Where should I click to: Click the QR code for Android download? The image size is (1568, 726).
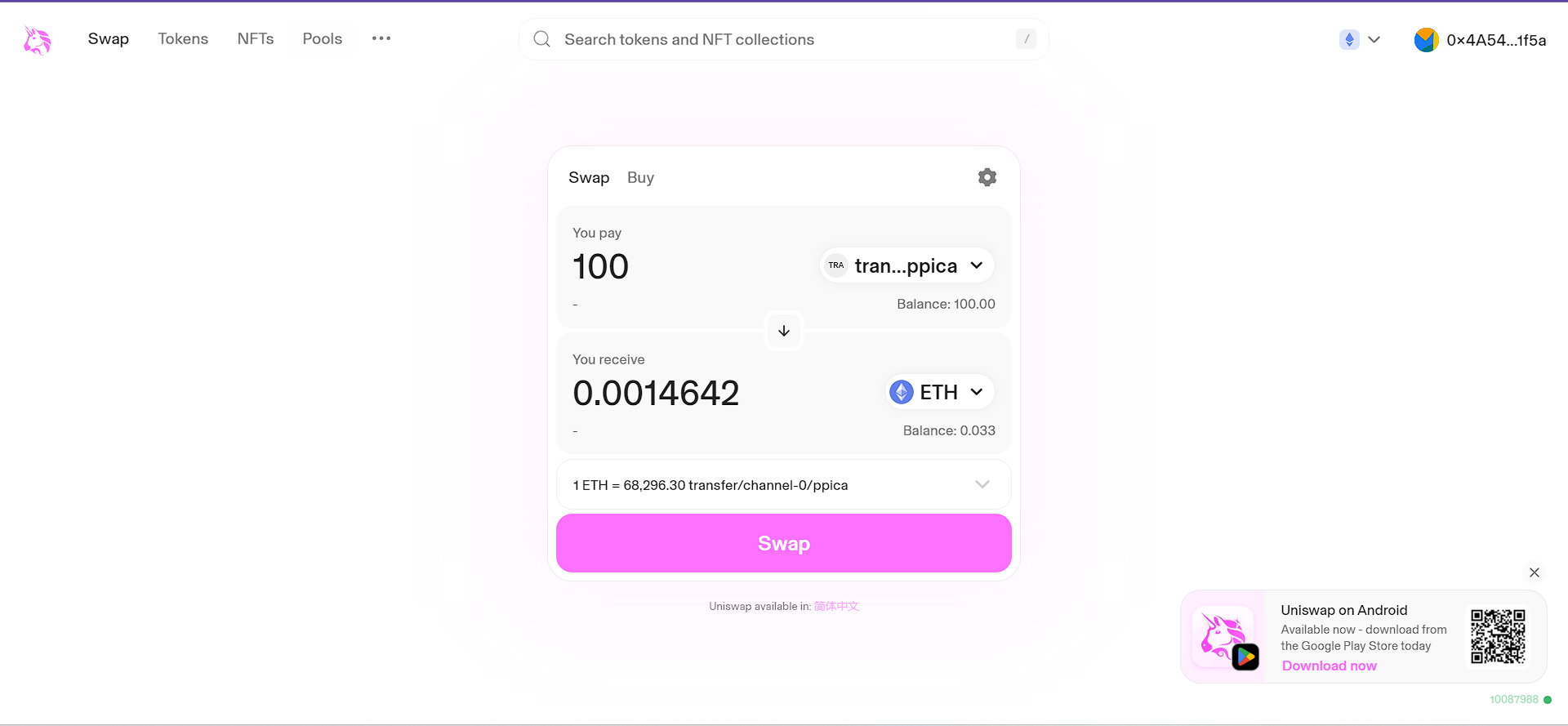[1498, 636]
